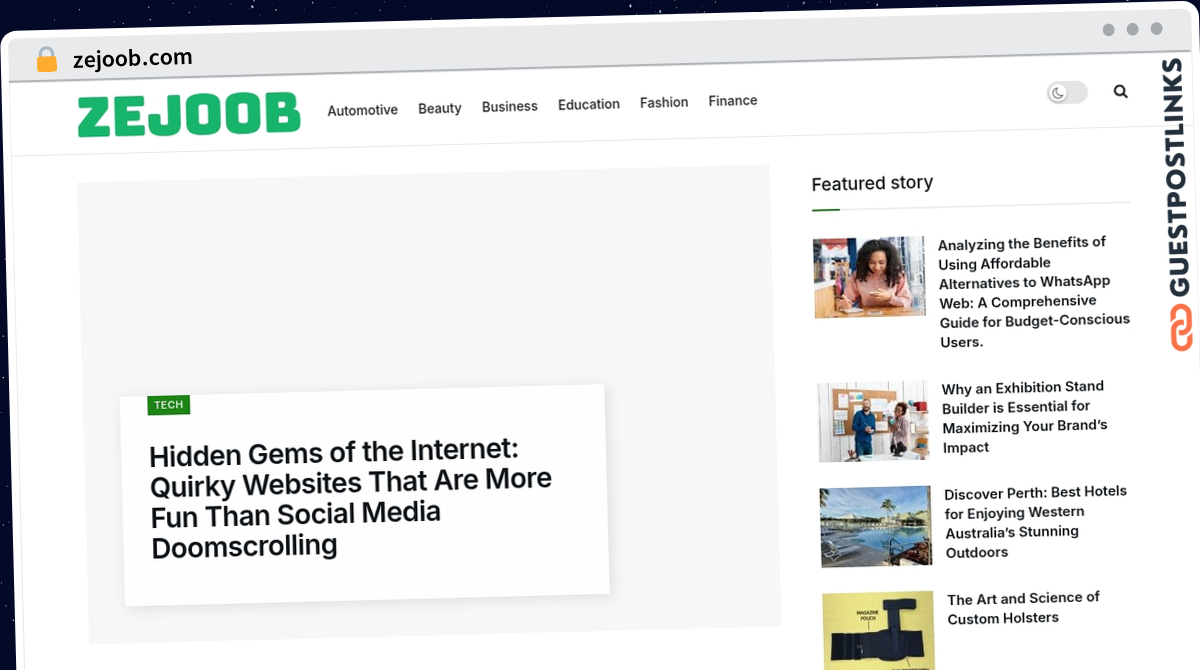Click the padlock icon in address bar
The image size is (1200, 670).
point(47,60)
